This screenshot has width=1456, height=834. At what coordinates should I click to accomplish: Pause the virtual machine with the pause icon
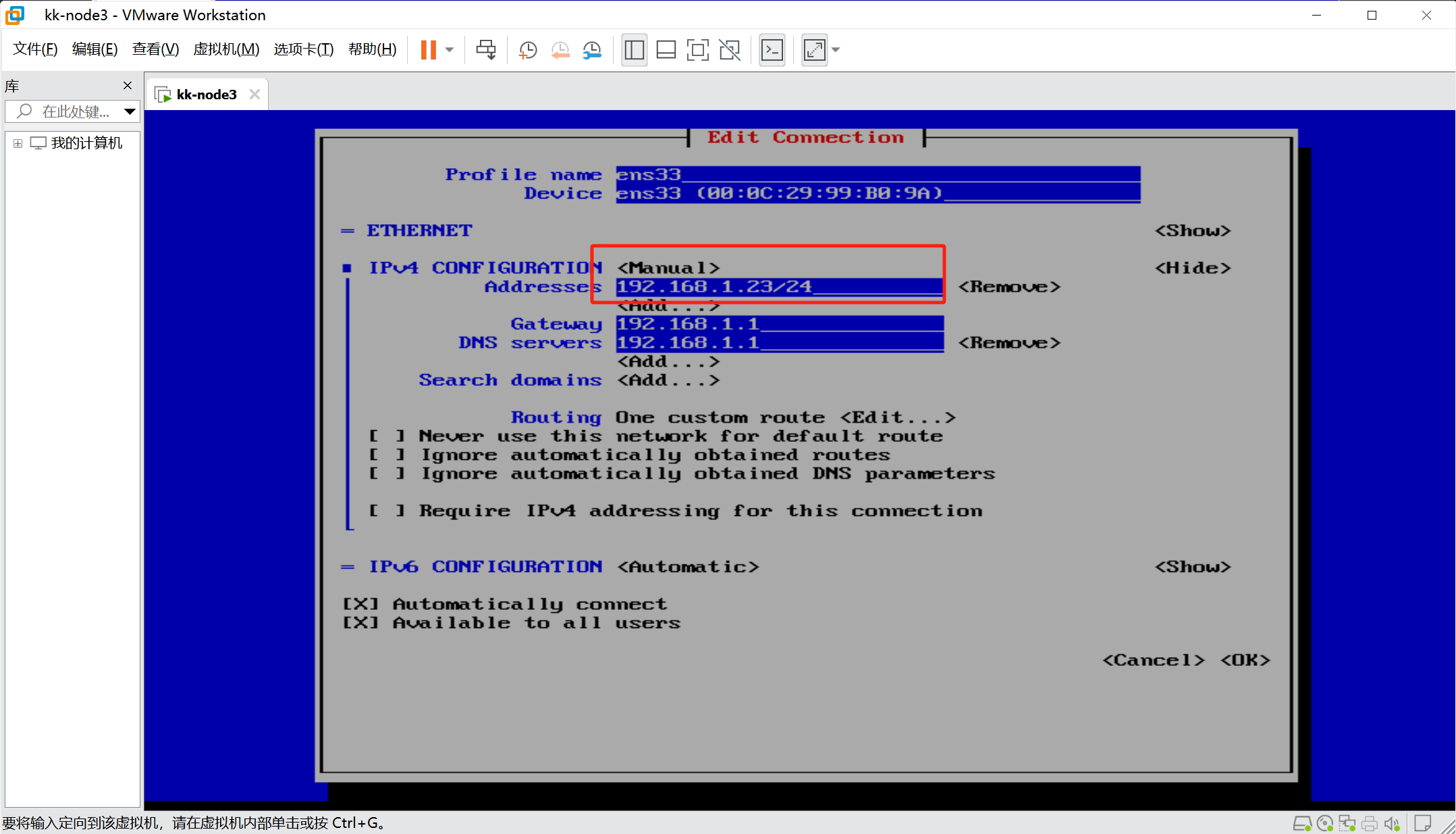429,50
